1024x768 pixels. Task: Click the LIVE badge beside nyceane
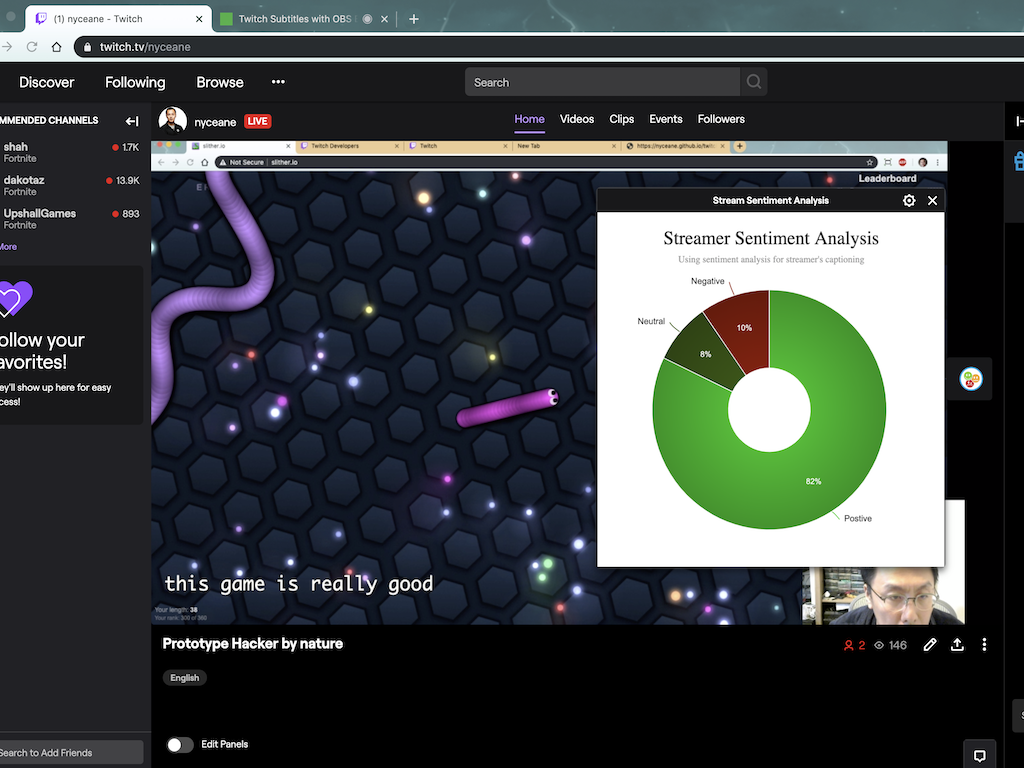(257, 121)
